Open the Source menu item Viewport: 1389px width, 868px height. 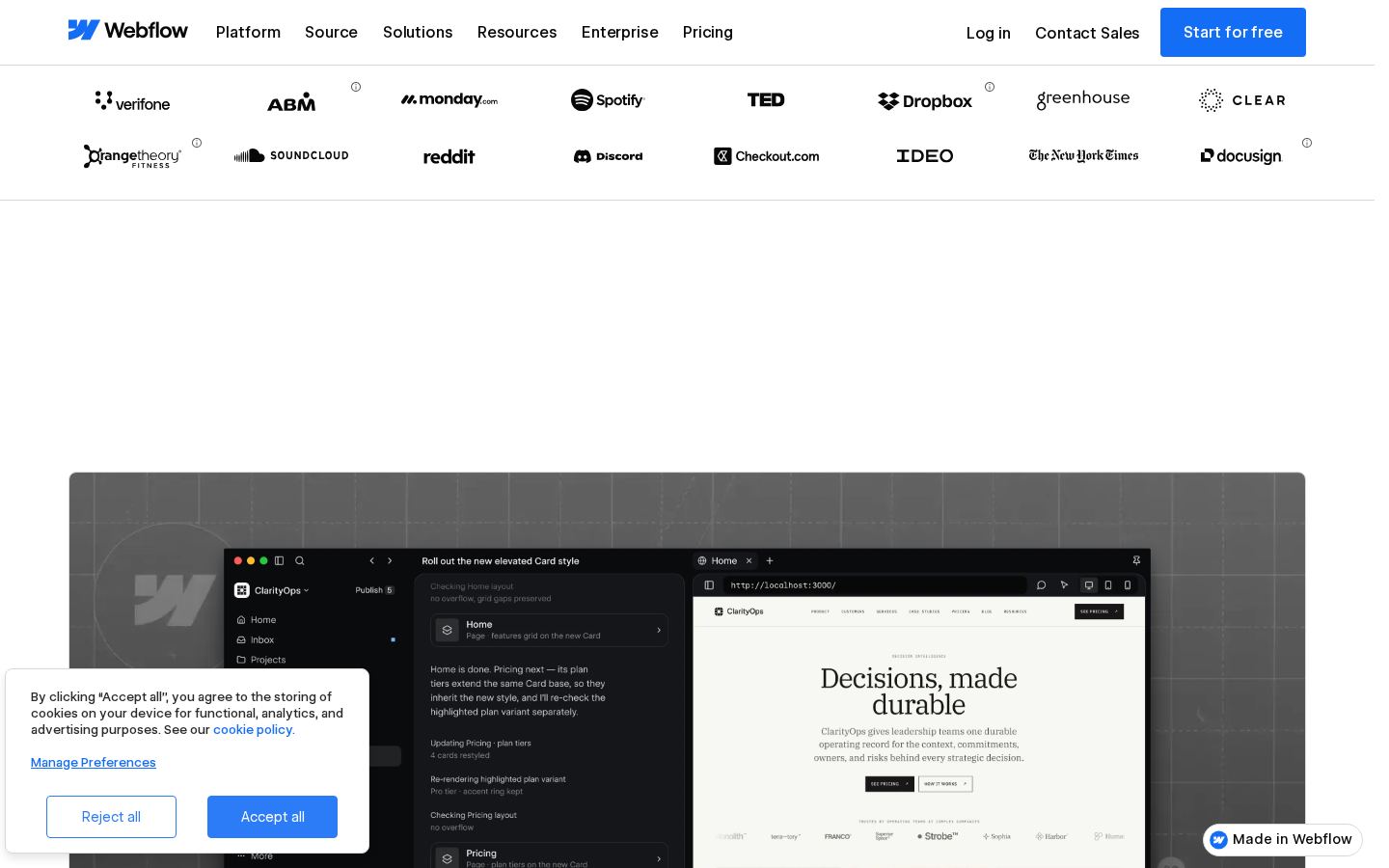tap(331, 32)
